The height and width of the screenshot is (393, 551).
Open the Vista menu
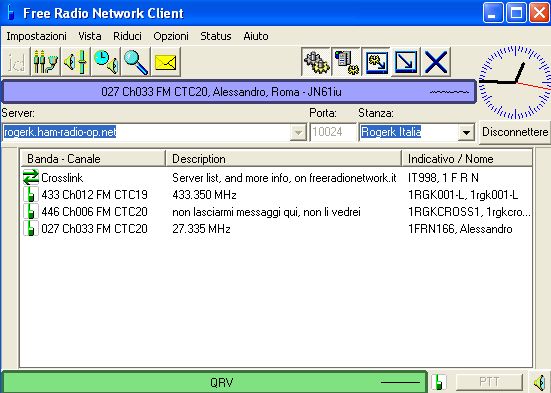click(90, 36)
